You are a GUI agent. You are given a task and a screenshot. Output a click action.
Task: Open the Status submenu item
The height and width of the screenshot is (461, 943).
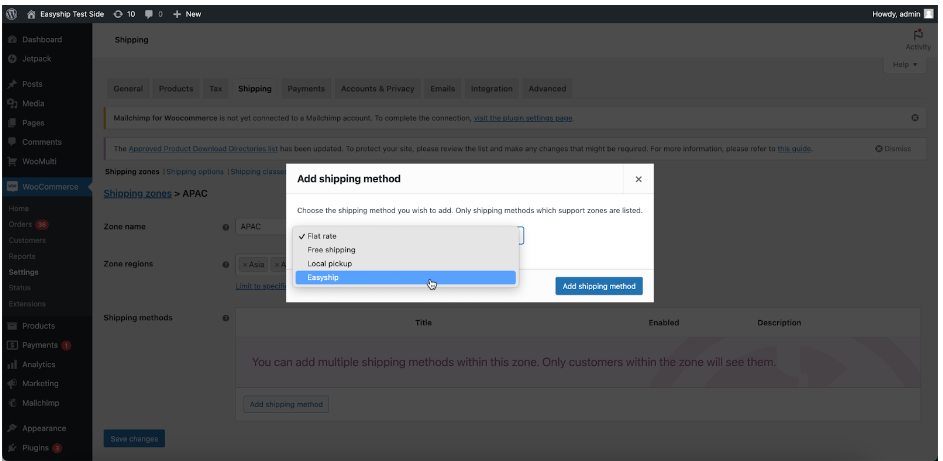pos(20,287)
